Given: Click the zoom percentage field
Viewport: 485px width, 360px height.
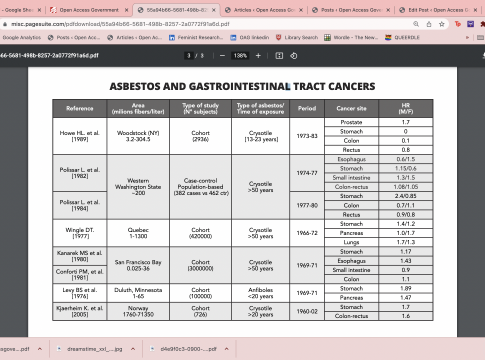Looking at the screenshot, I should coord(240,56).
